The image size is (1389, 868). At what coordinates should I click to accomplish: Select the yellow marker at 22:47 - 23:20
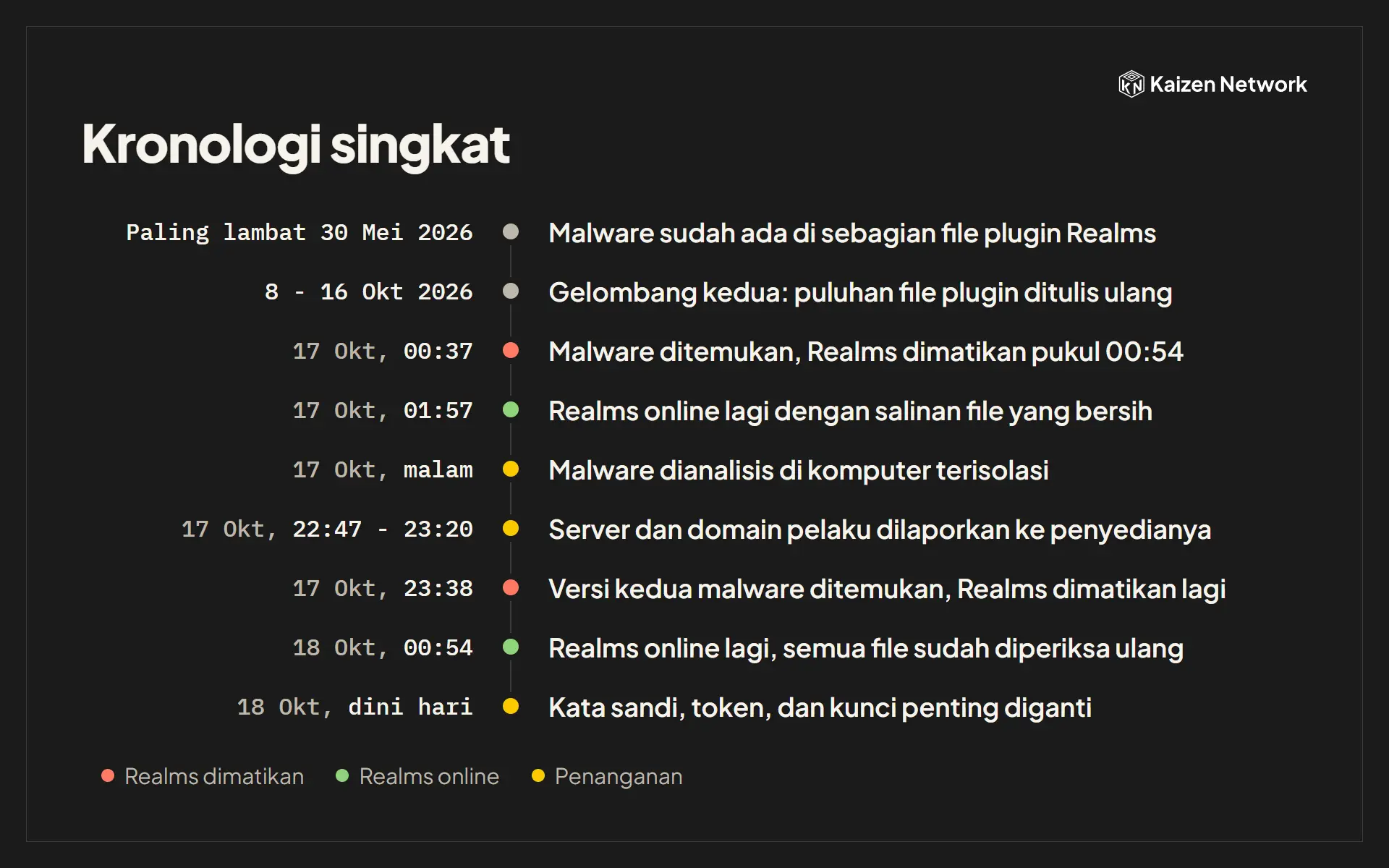[x=511, y=528]
